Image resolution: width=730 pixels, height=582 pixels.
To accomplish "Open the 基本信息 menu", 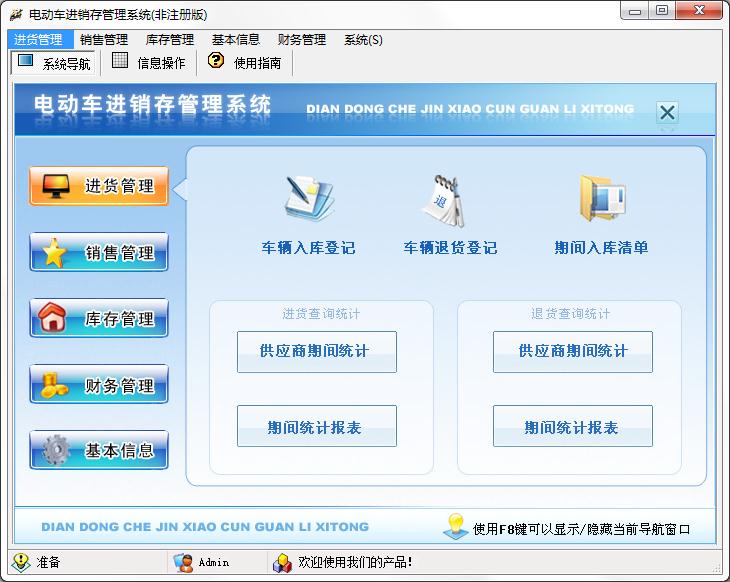I will 236,40.
